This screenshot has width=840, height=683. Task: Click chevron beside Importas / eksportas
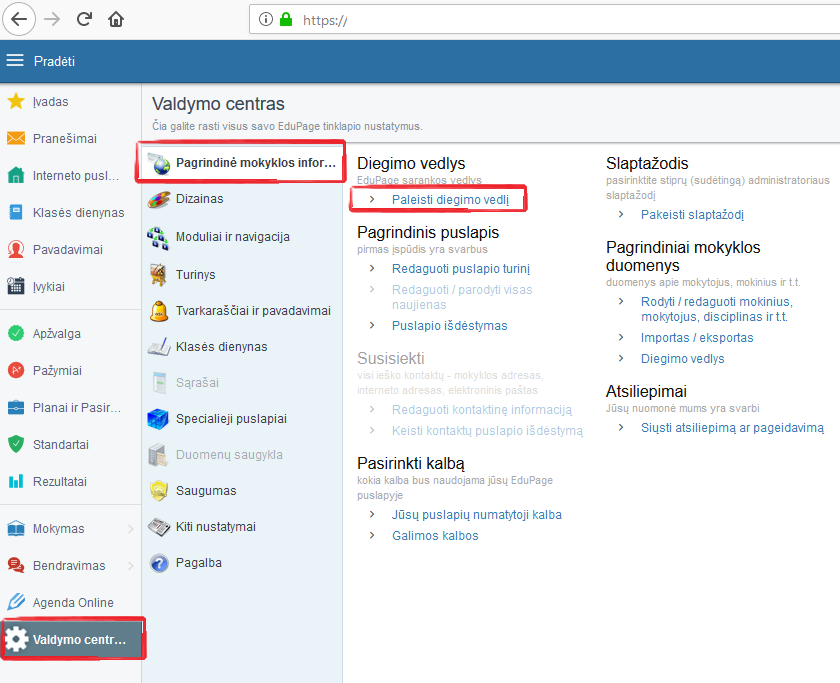(621, 337)
